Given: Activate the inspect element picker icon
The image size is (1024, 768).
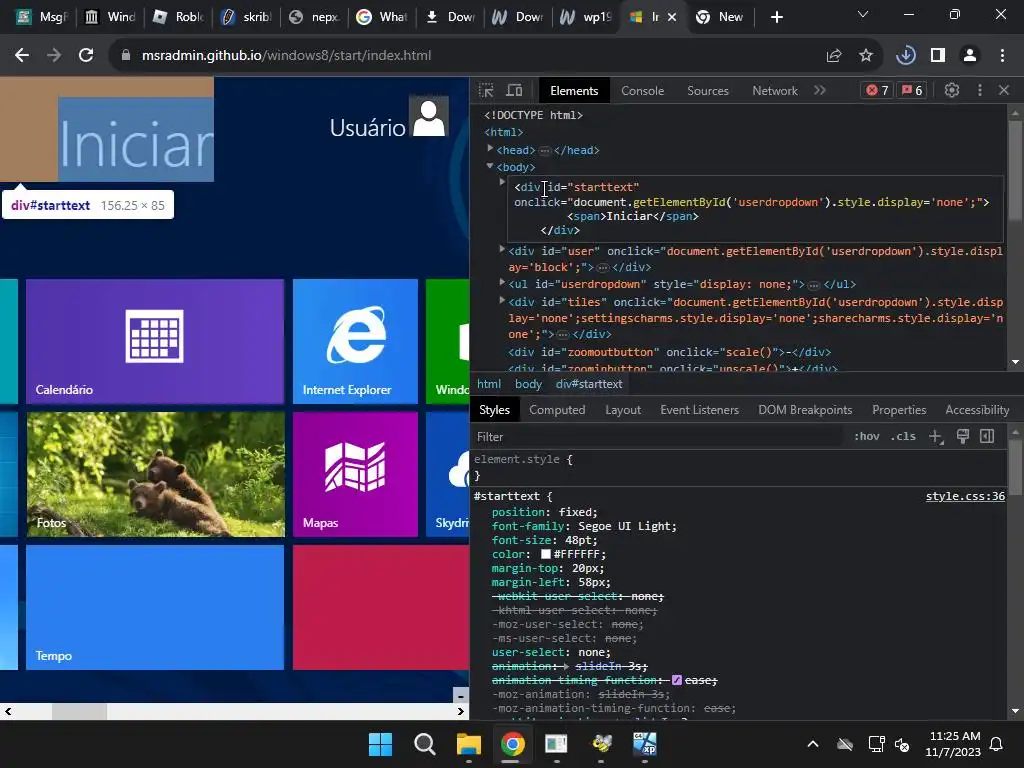Looking at the screenshot, I should 486,90.
